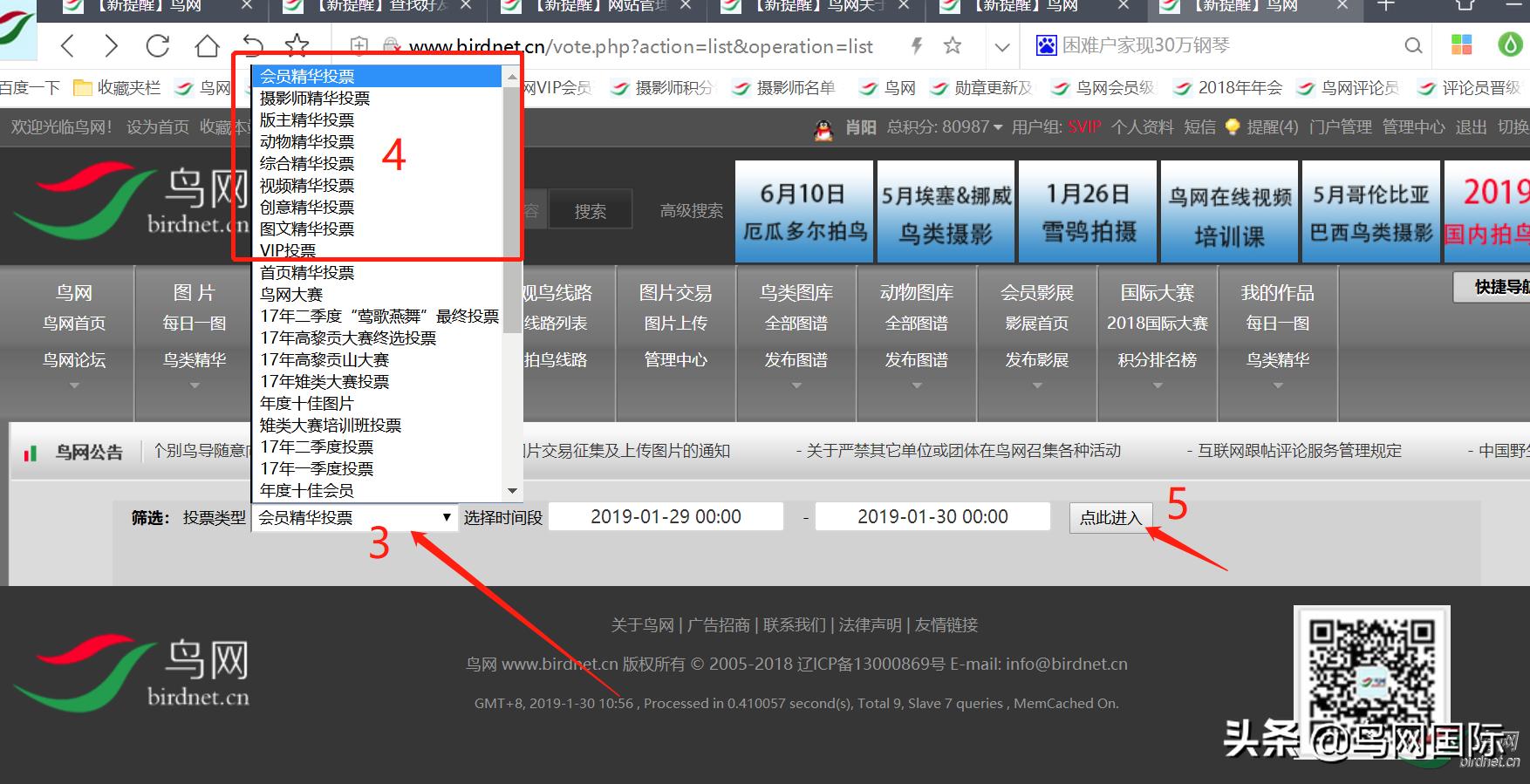Click the dropdown list scrollbar down arrow
The width and height of the screenshot is (1530, 784).
(513, 491)
